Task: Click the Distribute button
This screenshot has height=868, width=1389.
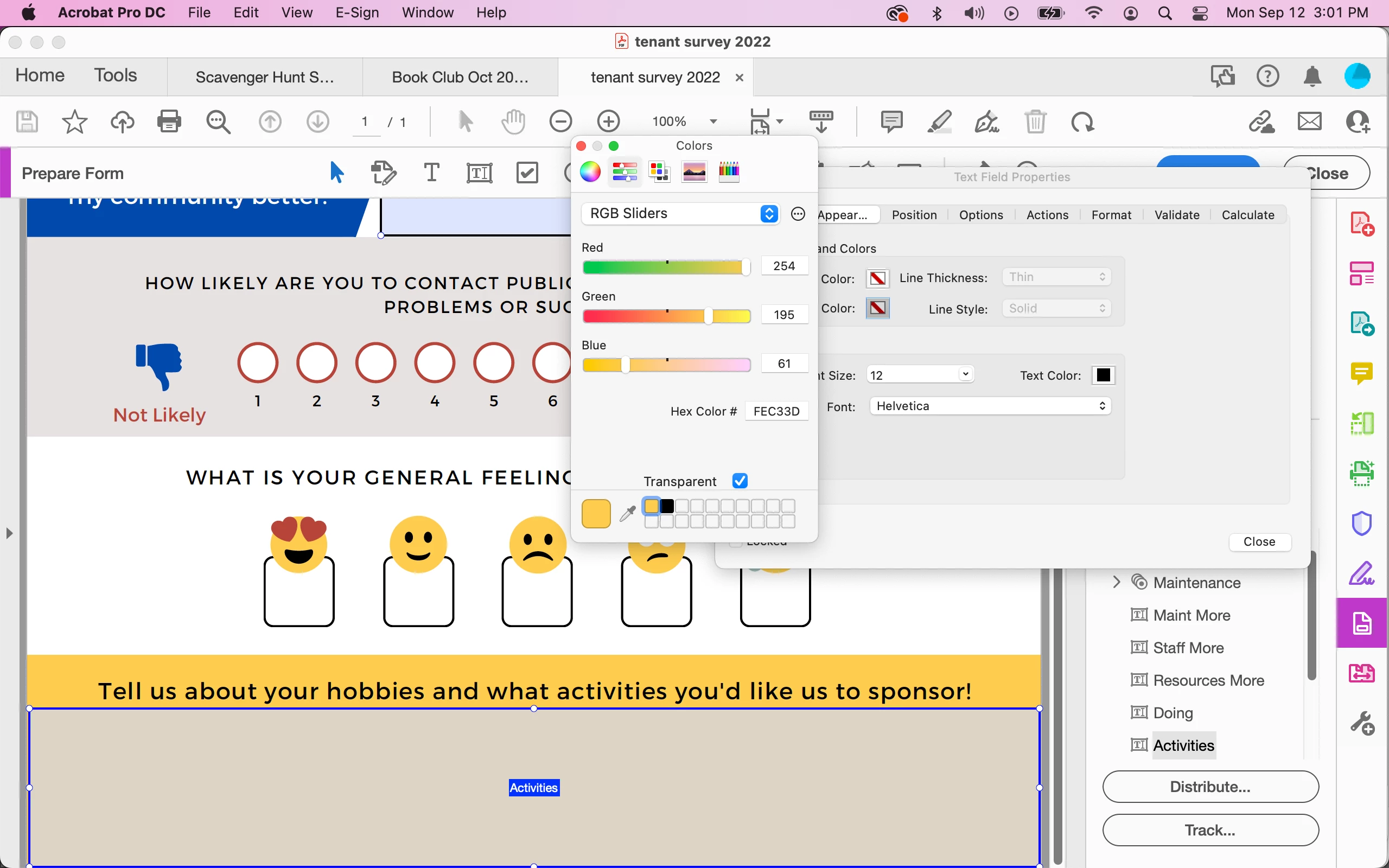Action: point(1210,787)
